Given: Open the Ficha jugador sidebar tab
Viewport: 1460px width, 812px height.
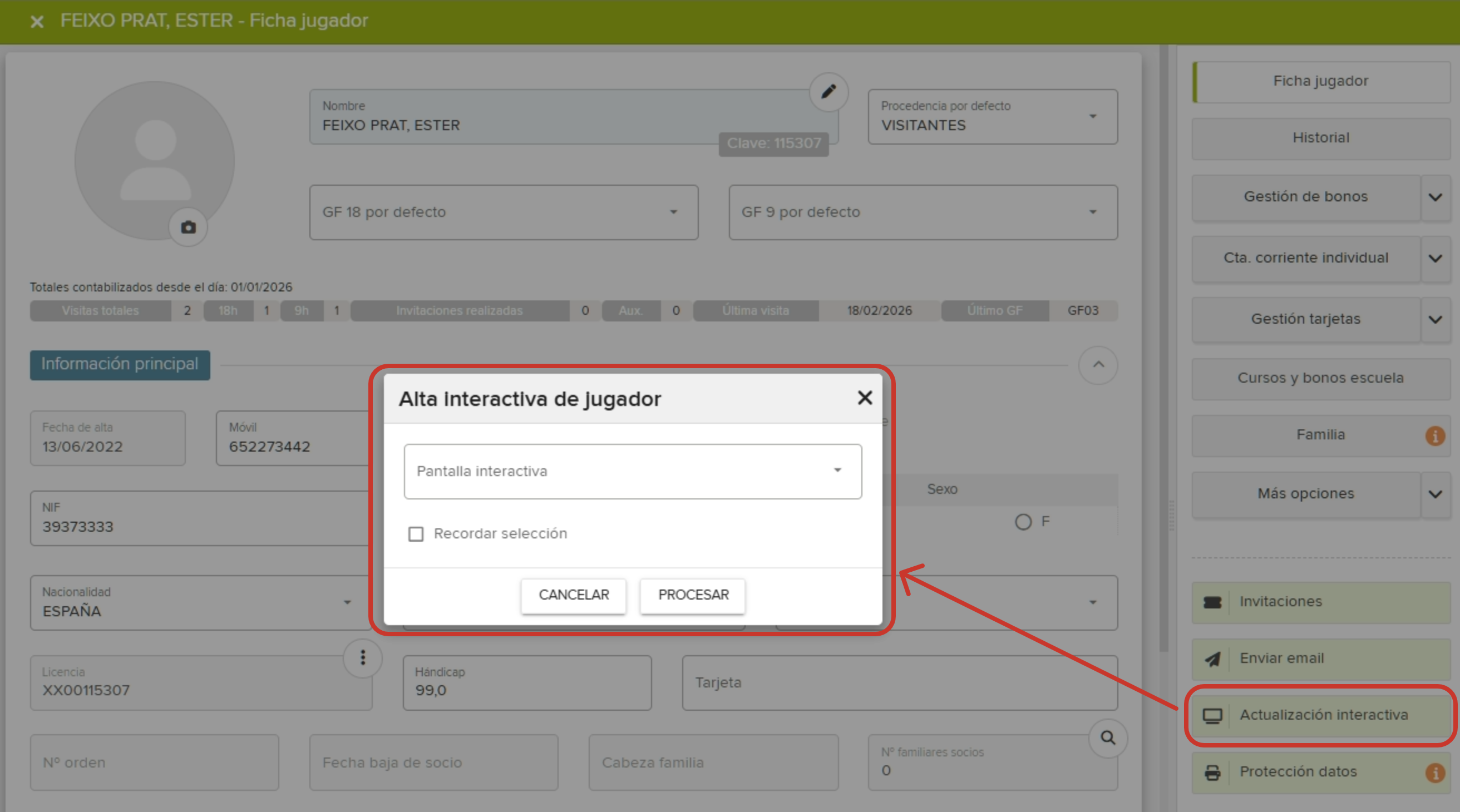Looking at the screenshot, I should tap(1320, 82).
